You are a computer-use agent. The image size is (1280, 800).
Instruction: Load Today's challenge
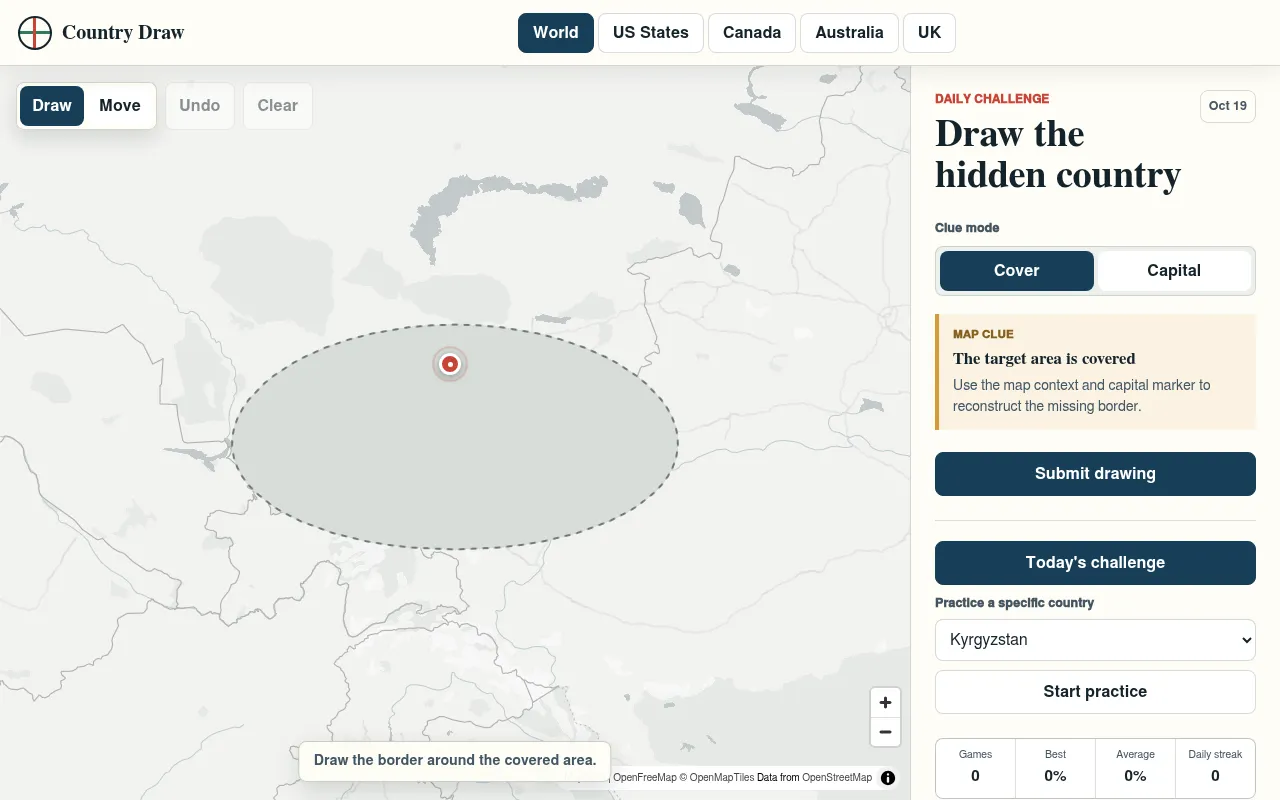[x=1095, y=563]
